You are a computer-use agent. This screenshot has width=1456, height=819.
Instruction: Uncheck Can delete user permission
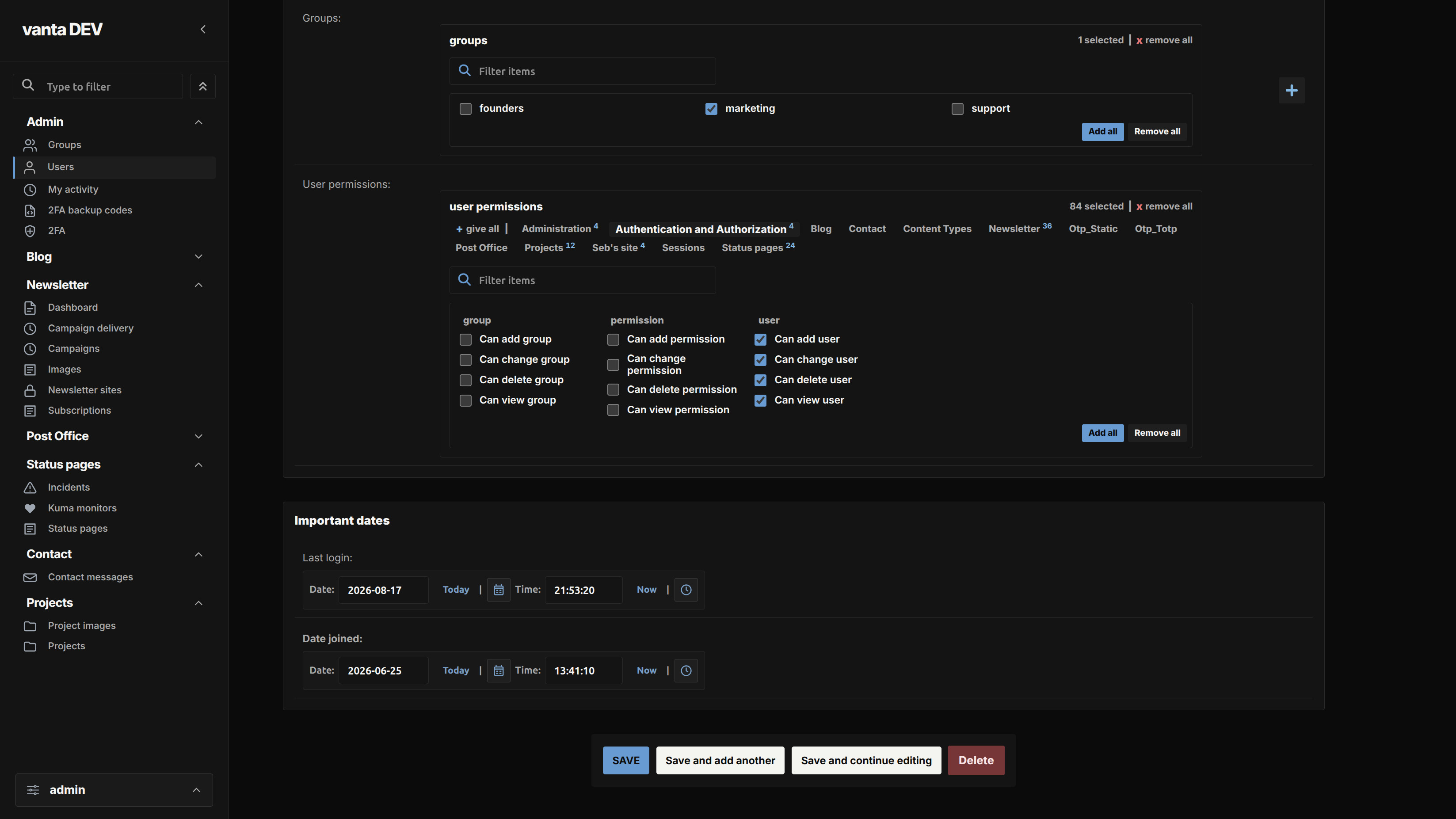[760, 380]
